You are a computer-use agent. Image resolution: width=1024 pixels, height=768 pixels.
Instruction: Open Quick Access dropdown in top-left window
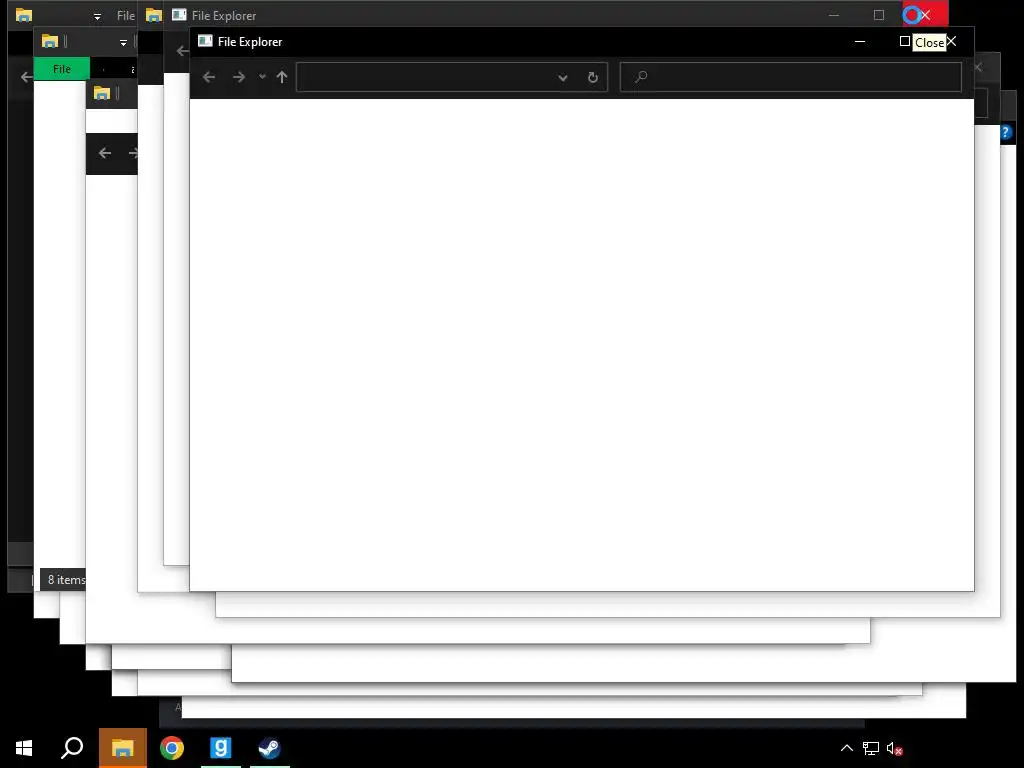97,16
